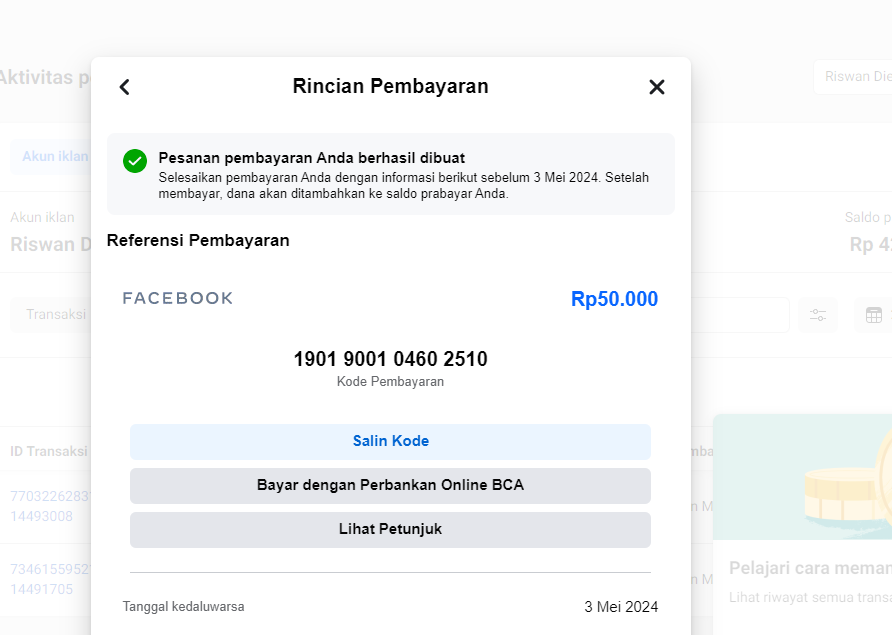Click the back arrow in Rincian Pembayaran

pos(124,87)
